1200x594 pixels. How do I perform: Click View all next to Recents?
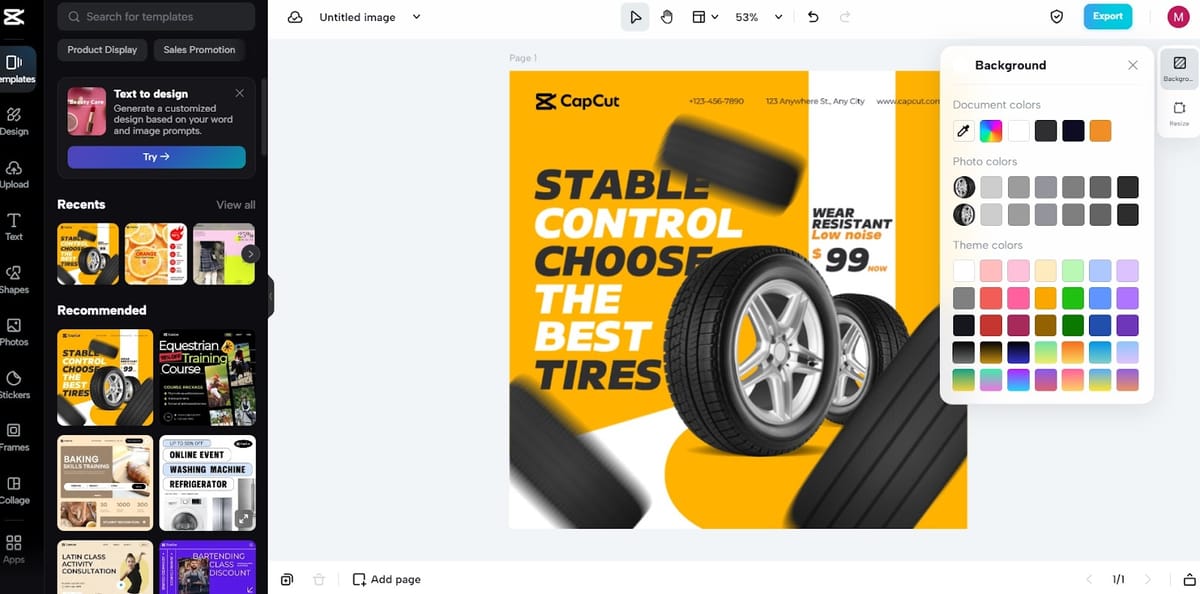[x=236, y=205]
